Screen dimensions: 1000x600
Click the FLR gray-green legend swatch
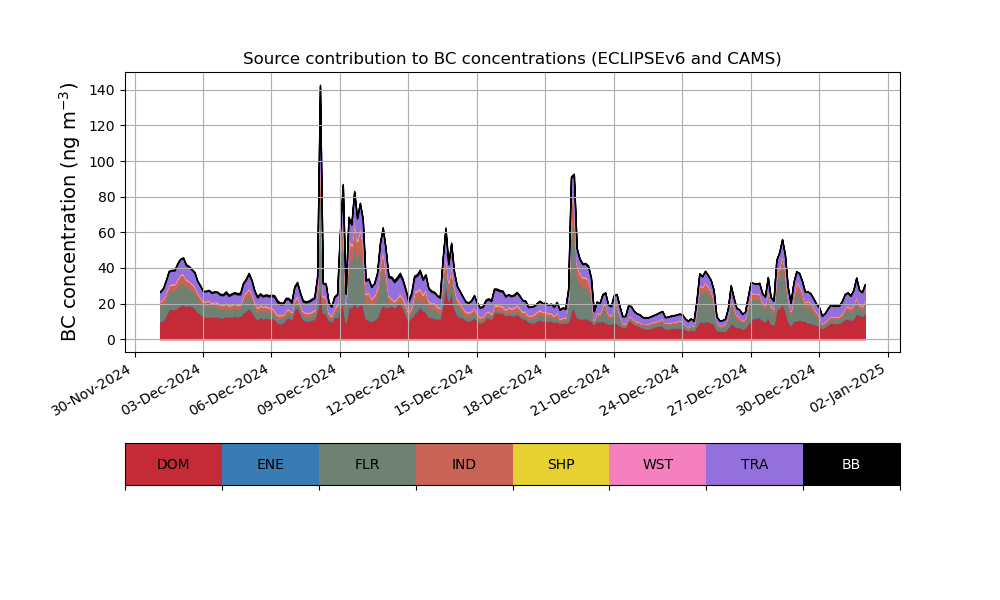tap(367, 465)
